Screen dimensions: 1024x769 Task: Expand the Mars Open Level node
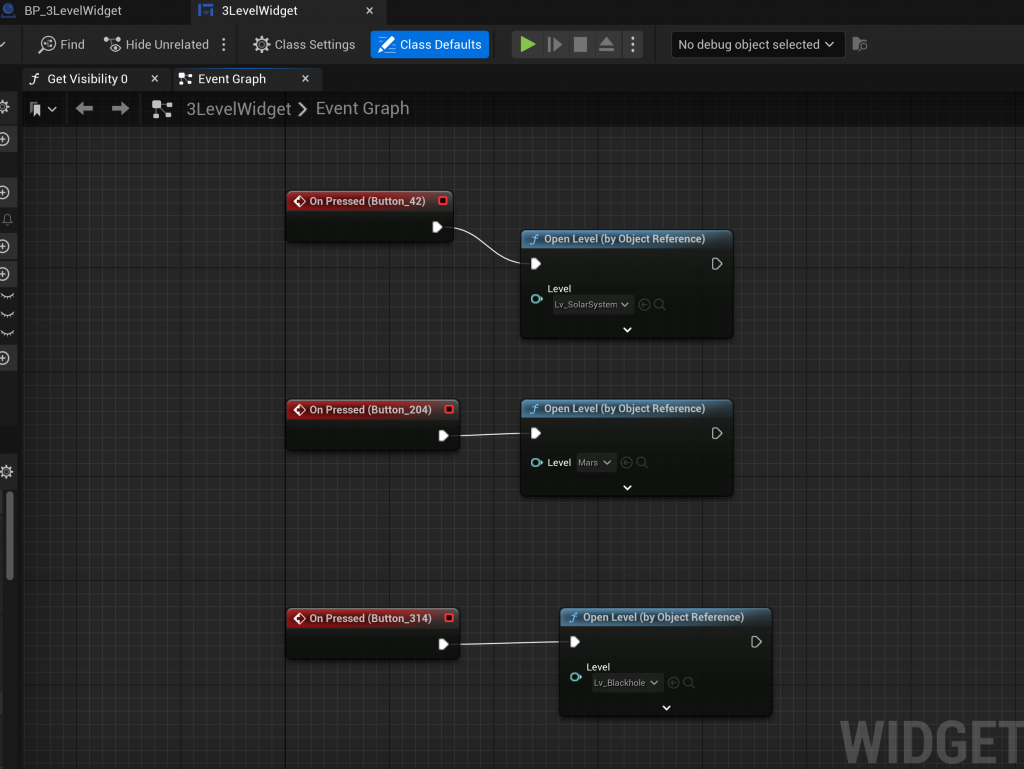coord(627,488)
